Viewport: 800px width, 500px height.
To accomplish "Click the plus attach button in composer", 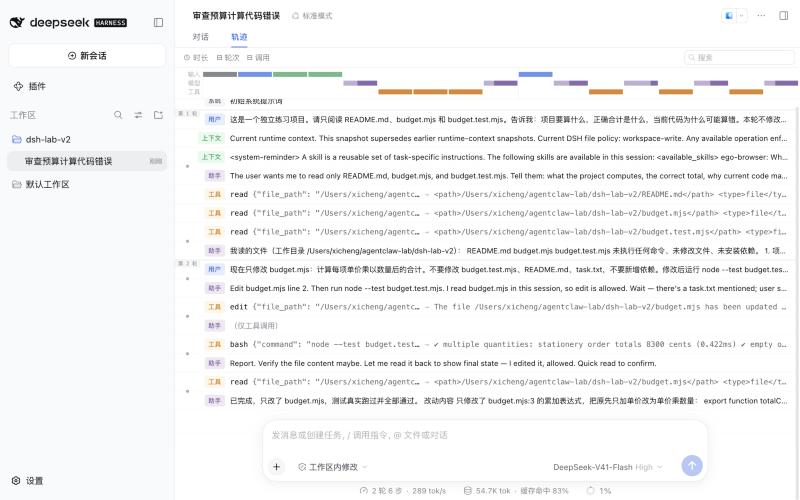I will pyautogui.click(x=277, y=466).
